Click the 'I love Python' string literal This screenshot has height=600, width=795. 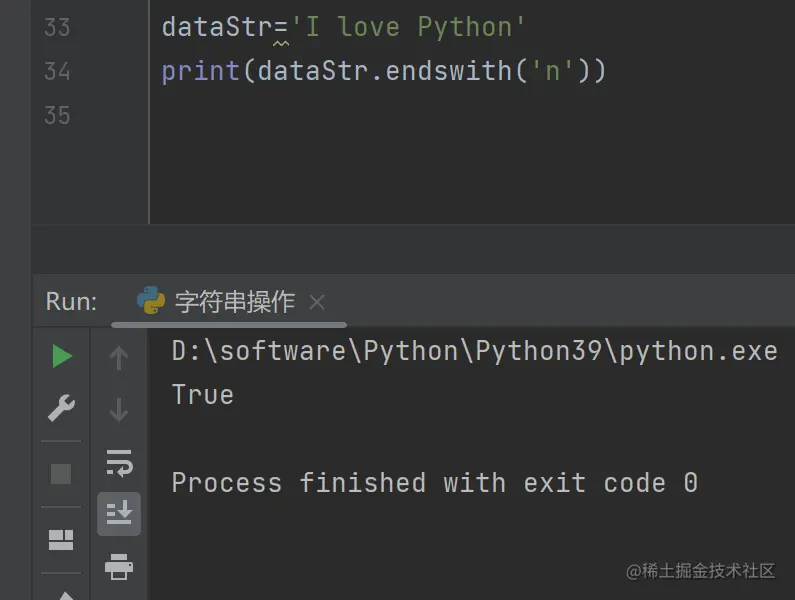pyautogui.click(x=408, y=27)
